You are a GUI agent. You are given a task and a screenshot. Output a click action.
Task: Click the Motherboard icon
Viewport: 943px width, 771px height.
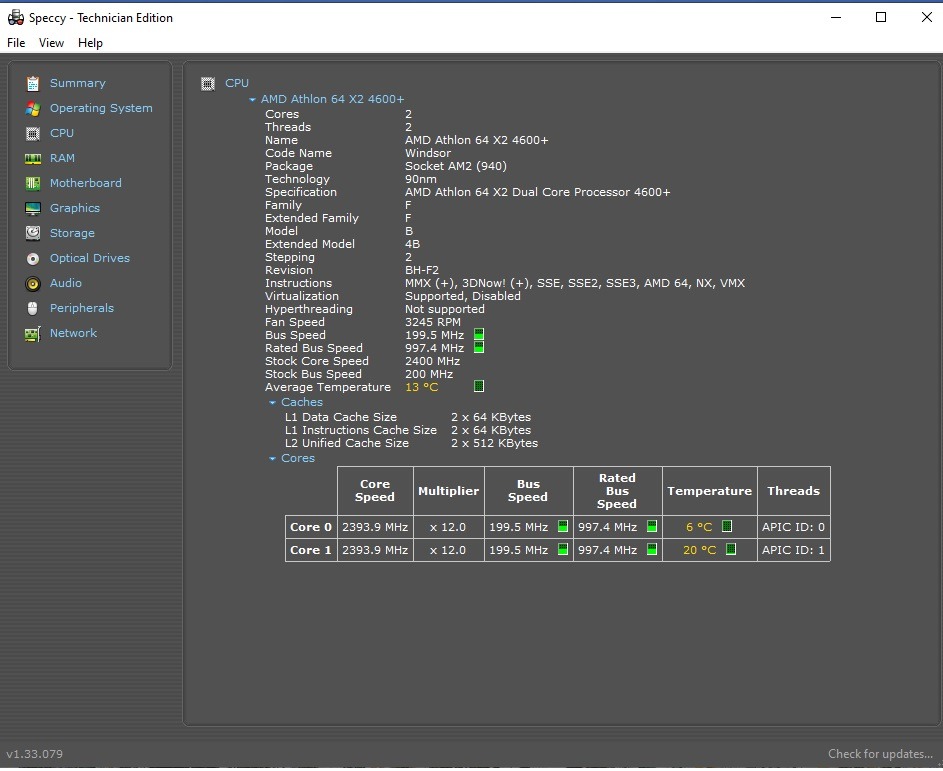coord(32,183)
